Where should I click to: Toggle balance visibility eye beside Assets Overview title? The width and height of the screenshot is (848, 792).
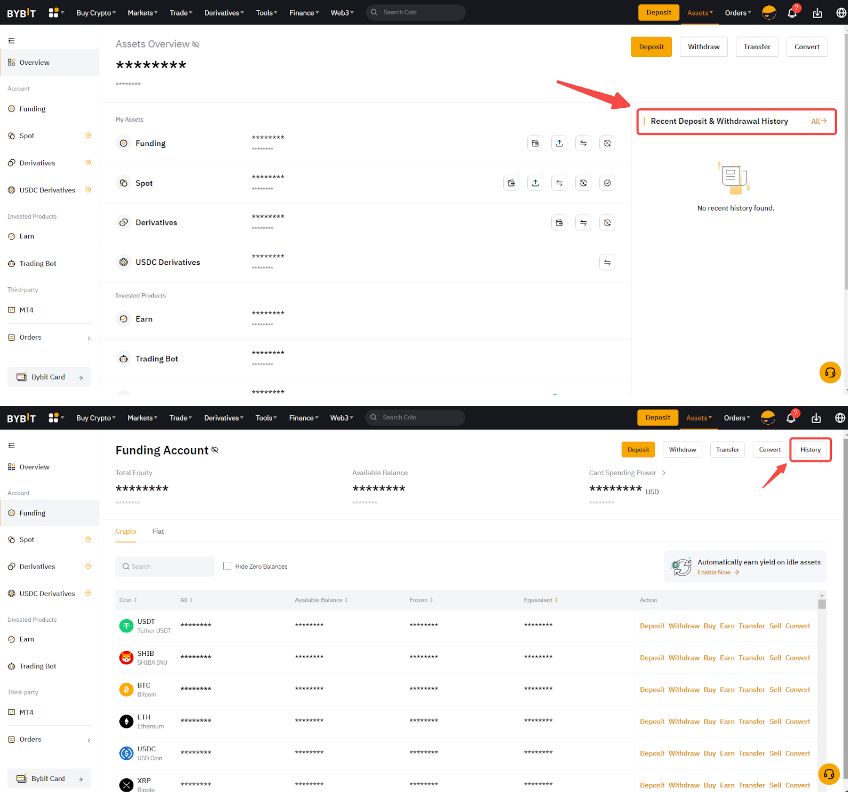pos(196,45)
